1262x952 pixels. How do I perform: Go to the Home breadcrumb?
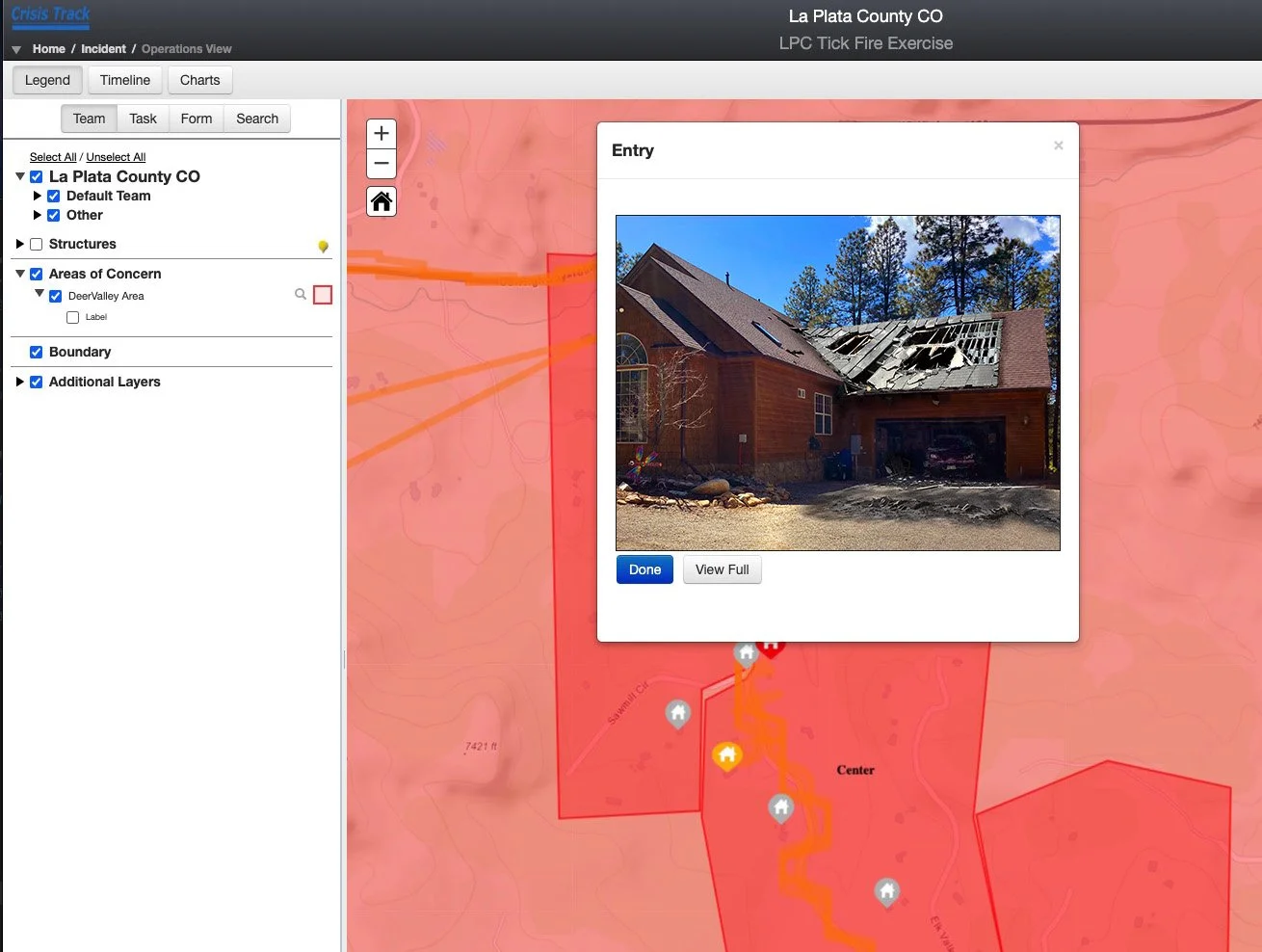pyautogui.click(x=49, y=49)
